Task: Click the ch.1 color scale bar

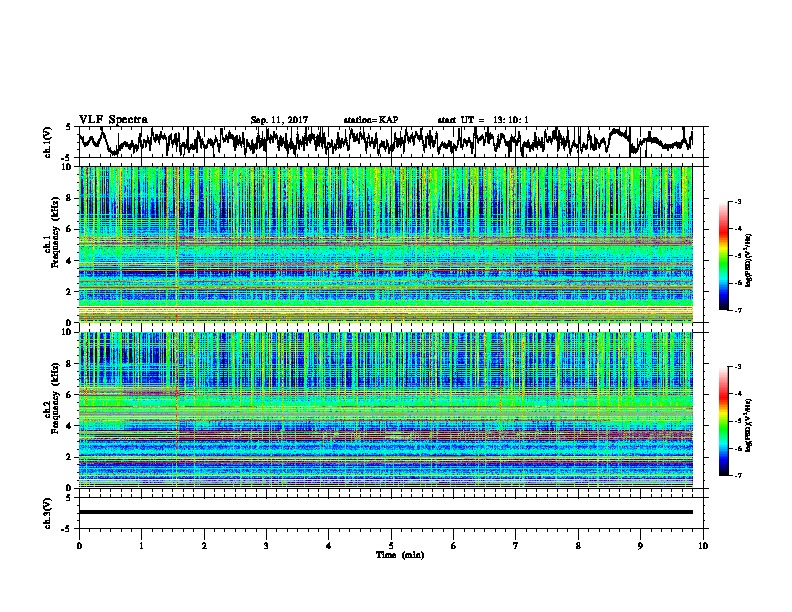Action: coord(723,256)
